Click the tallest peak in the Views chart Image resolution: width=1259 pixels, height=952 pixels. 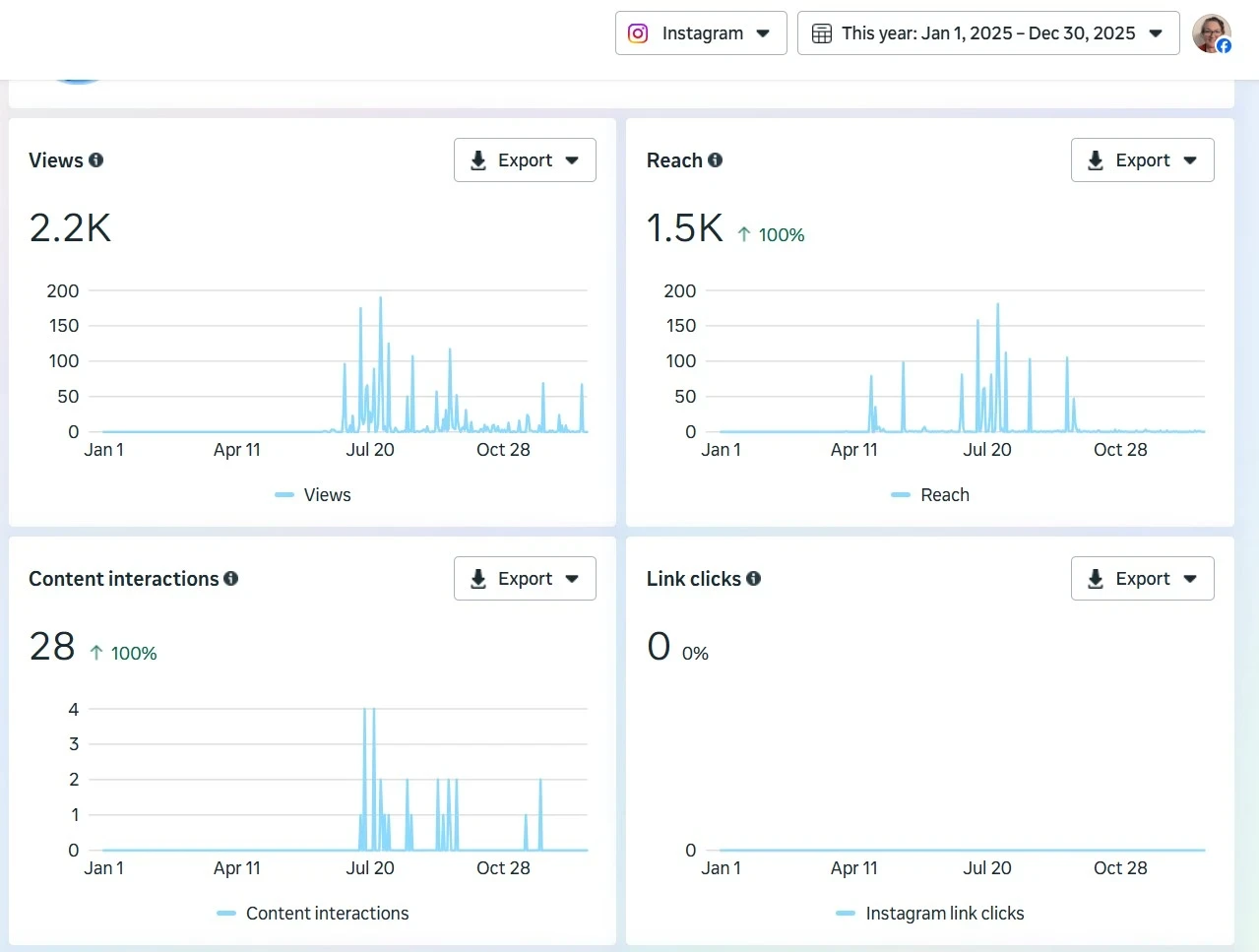(381, 299)
